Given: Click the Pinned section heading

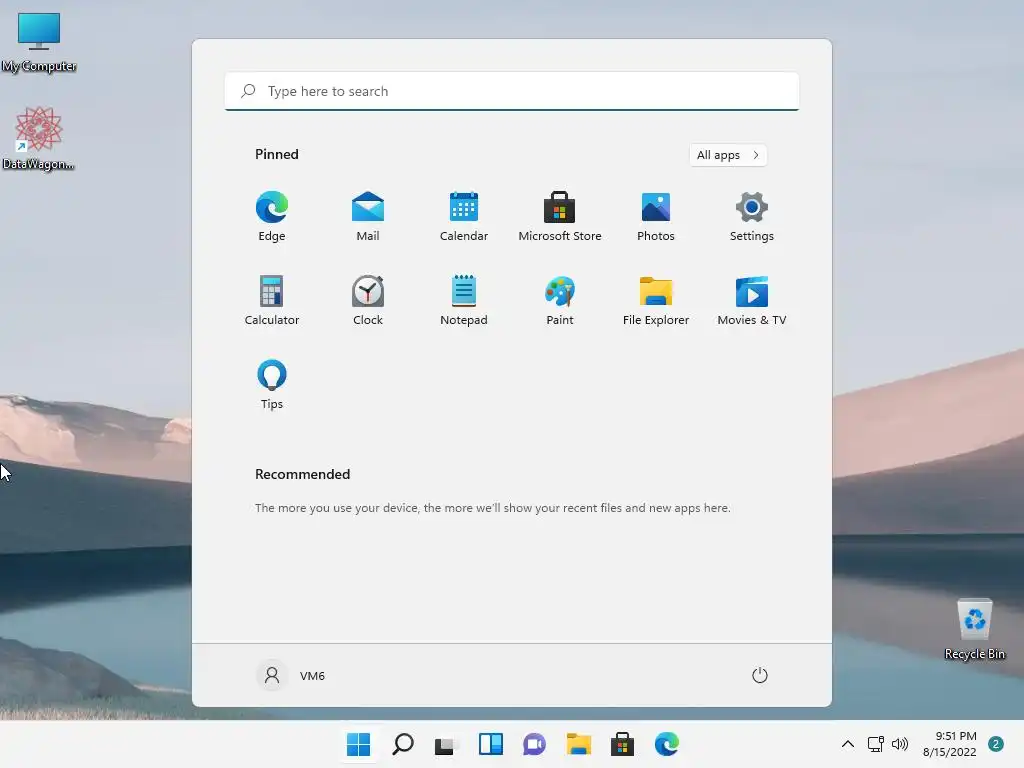Looking at the screenshot, I should (277, 154).
